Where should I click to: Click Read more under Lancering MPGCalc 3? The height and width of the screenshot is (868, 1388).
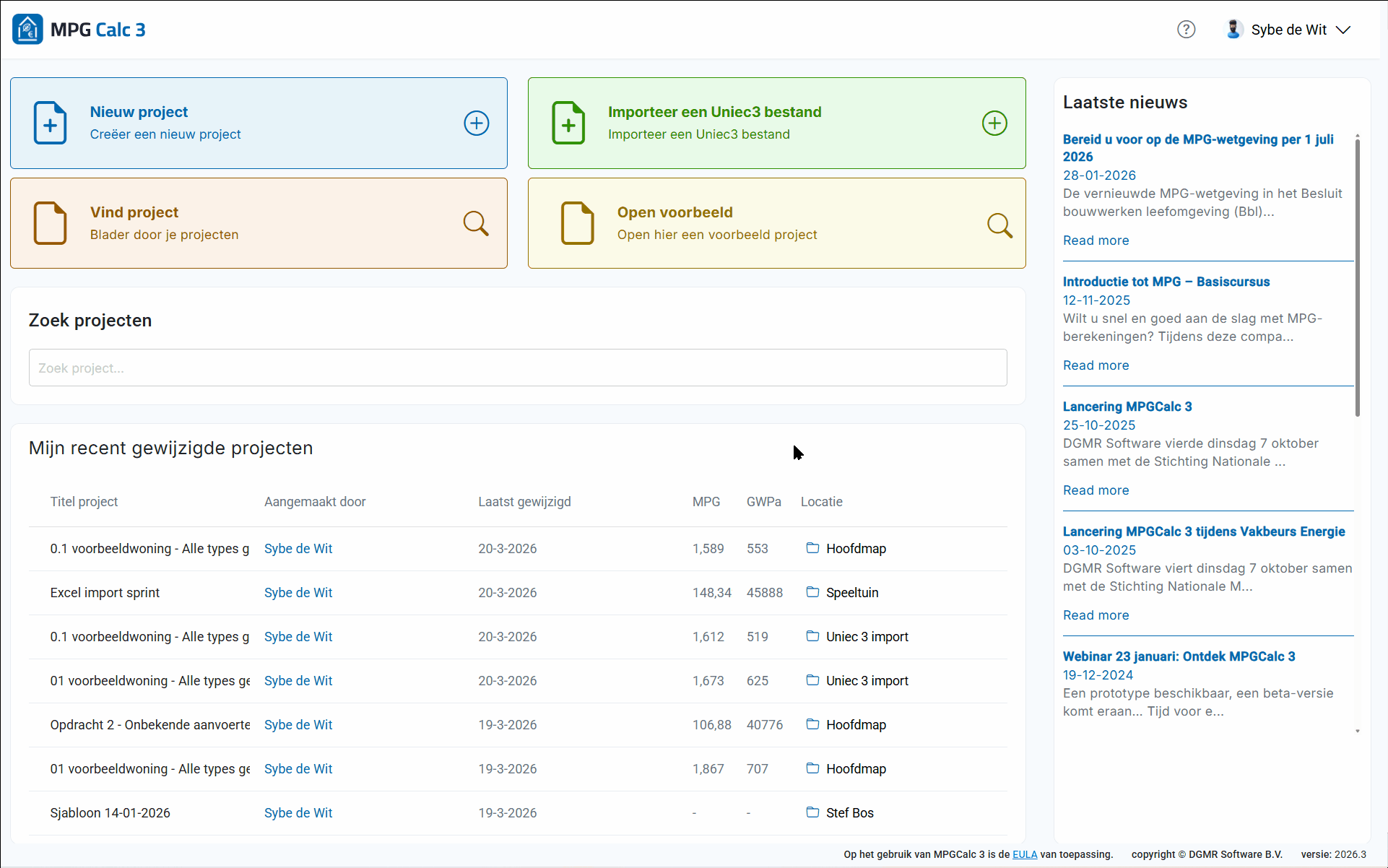point(1096,490)
